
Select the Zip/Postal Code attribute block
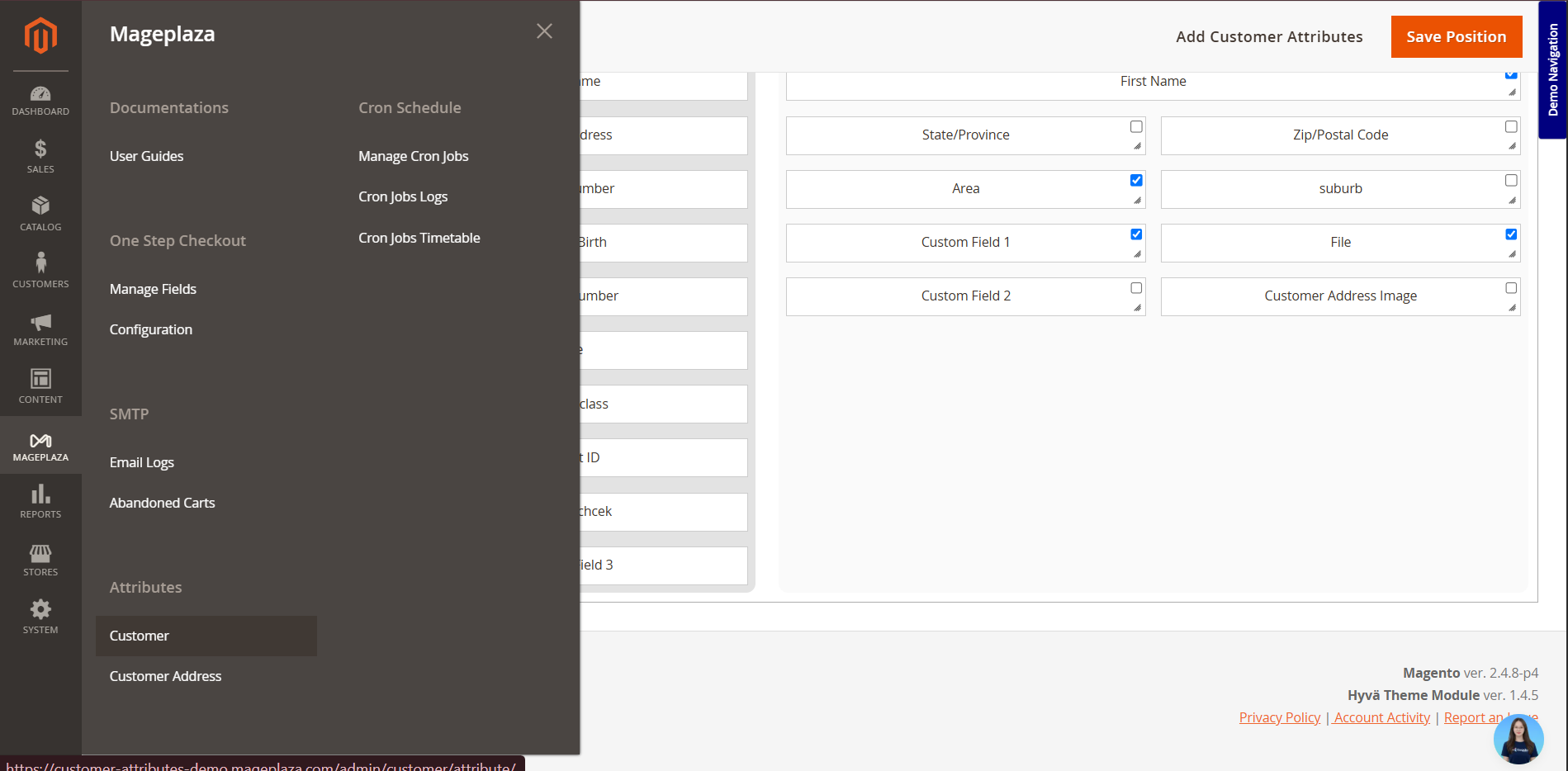pyautogui.click(x=1340, y=135)
